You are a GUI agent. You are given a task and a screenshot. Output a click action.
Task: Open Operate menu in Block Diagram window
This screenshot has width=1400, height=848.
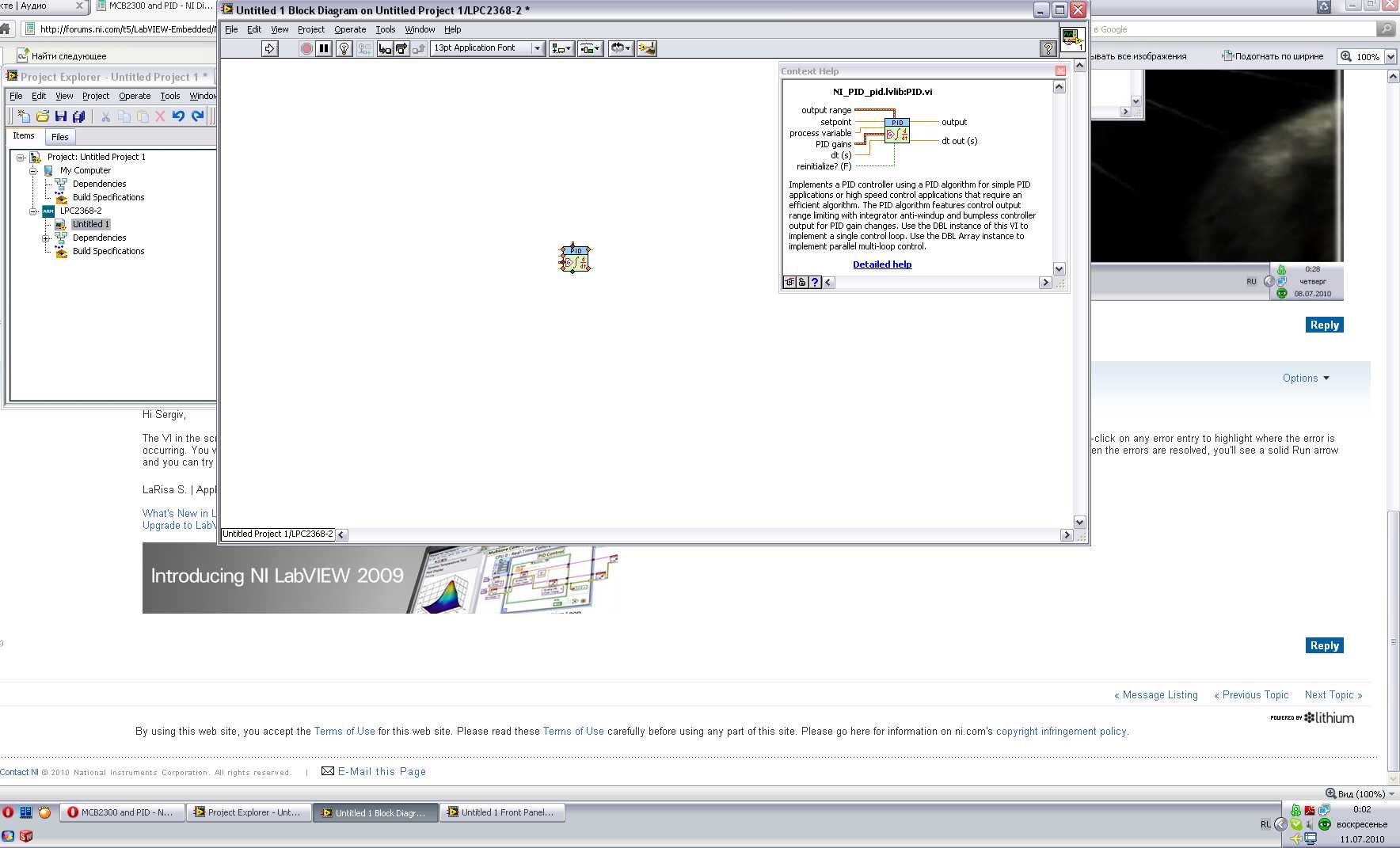click(350, 29)
